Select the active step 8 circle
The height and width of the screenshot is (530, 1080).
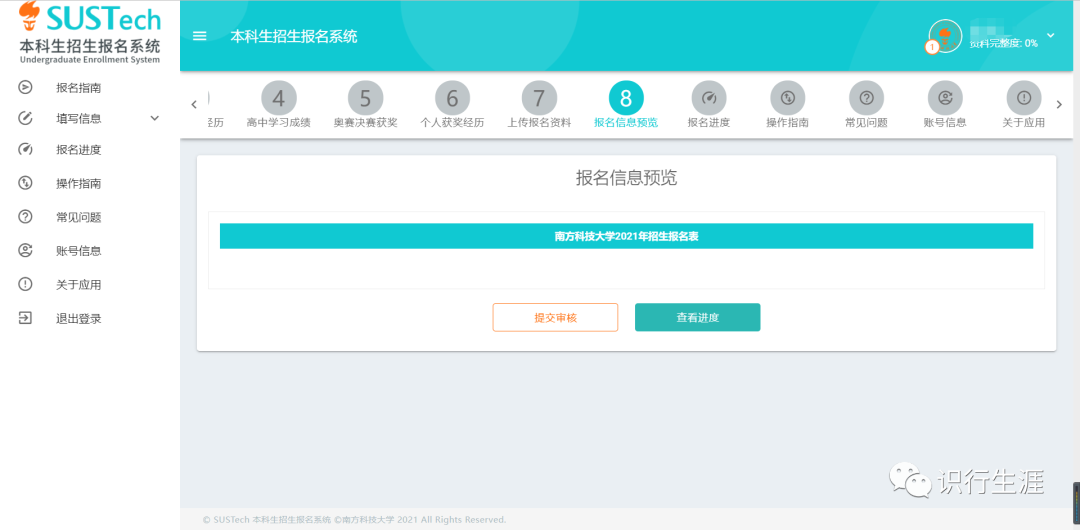click(x=626, y=99)
